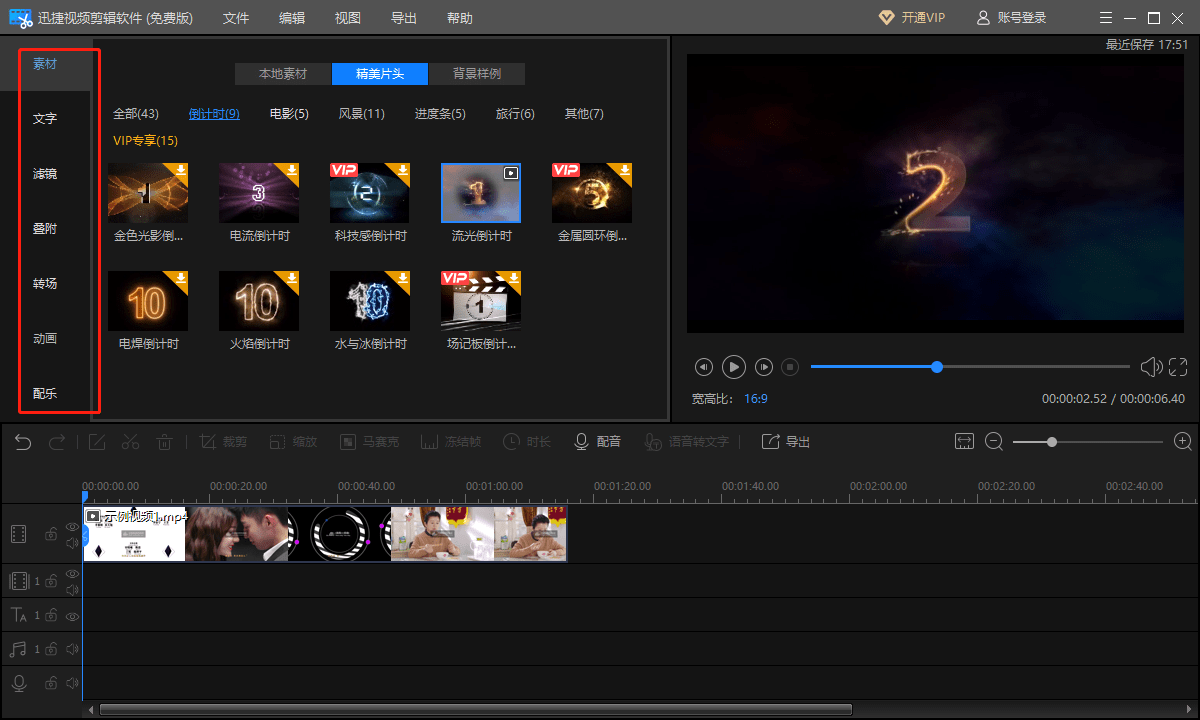Open the 16:9 aspect ratio selector
The width and height of the screenshot is (1200, 720).
pyautogui.click(x=755, y=398)
